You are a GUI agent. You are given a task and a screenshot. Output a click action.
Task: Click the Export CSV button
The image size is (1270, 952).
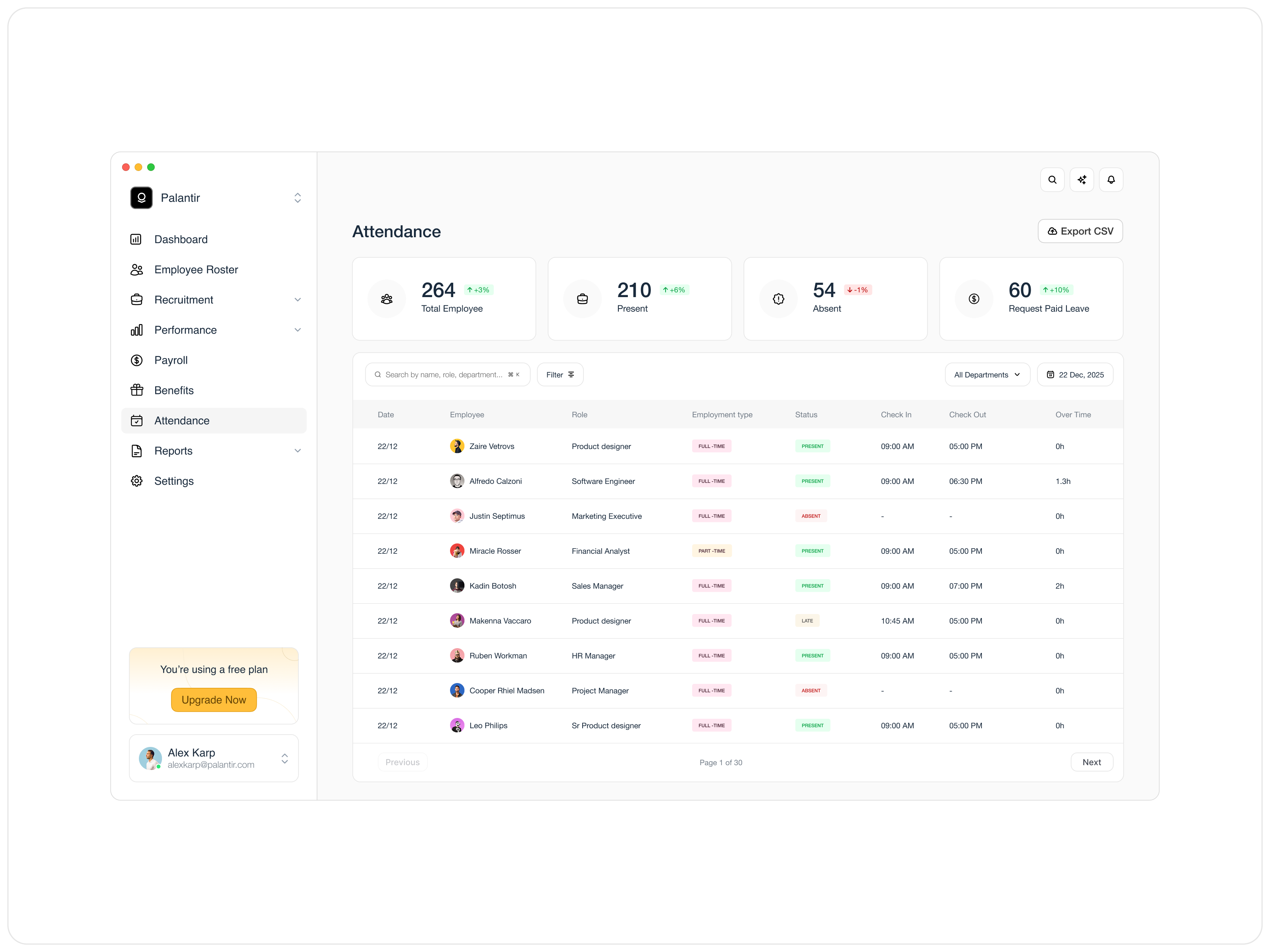tap(1080, 231)
